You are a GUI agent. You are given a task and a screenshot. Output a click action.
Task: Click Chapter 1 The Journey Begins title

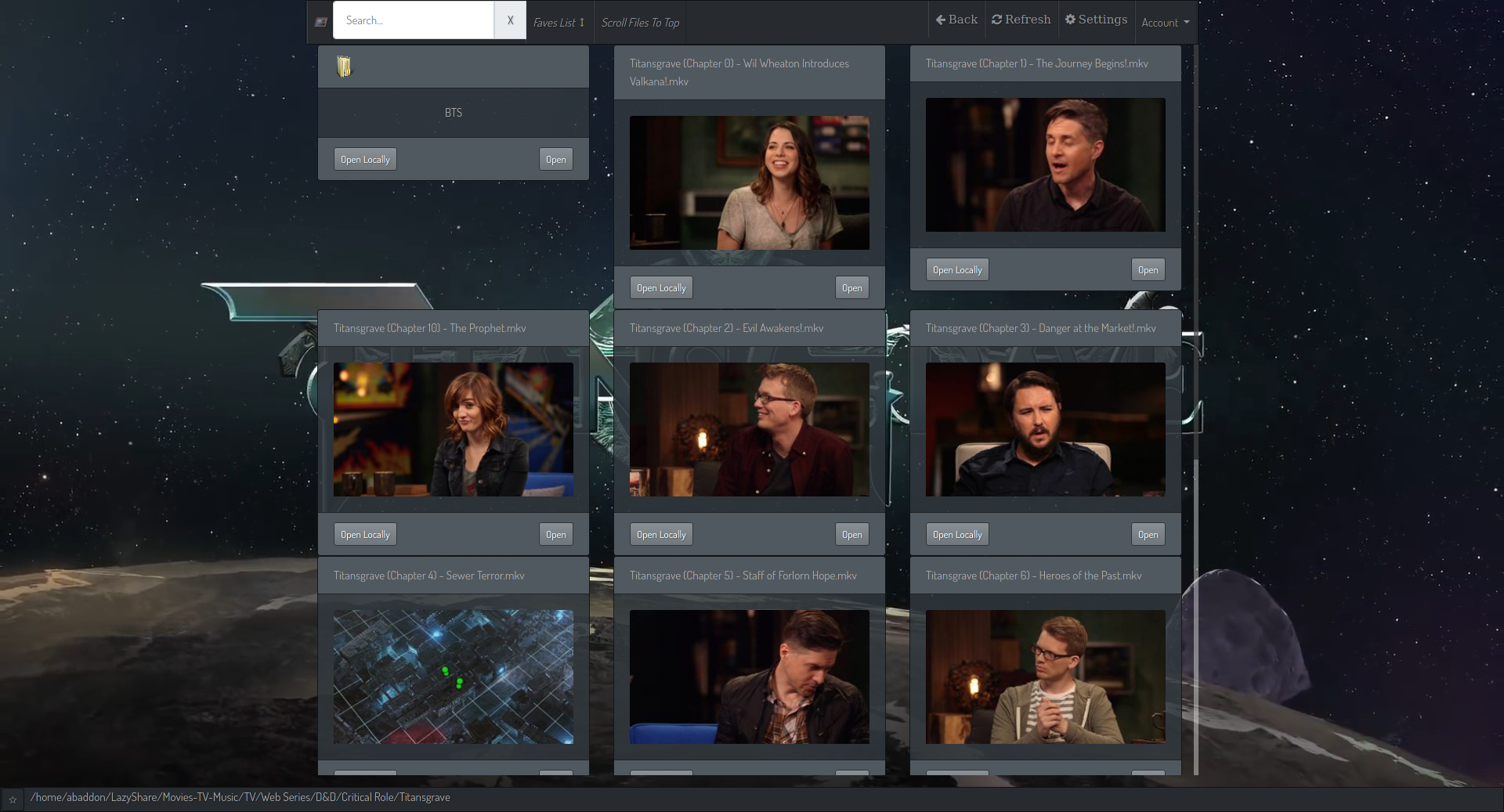pos(1037,63)
